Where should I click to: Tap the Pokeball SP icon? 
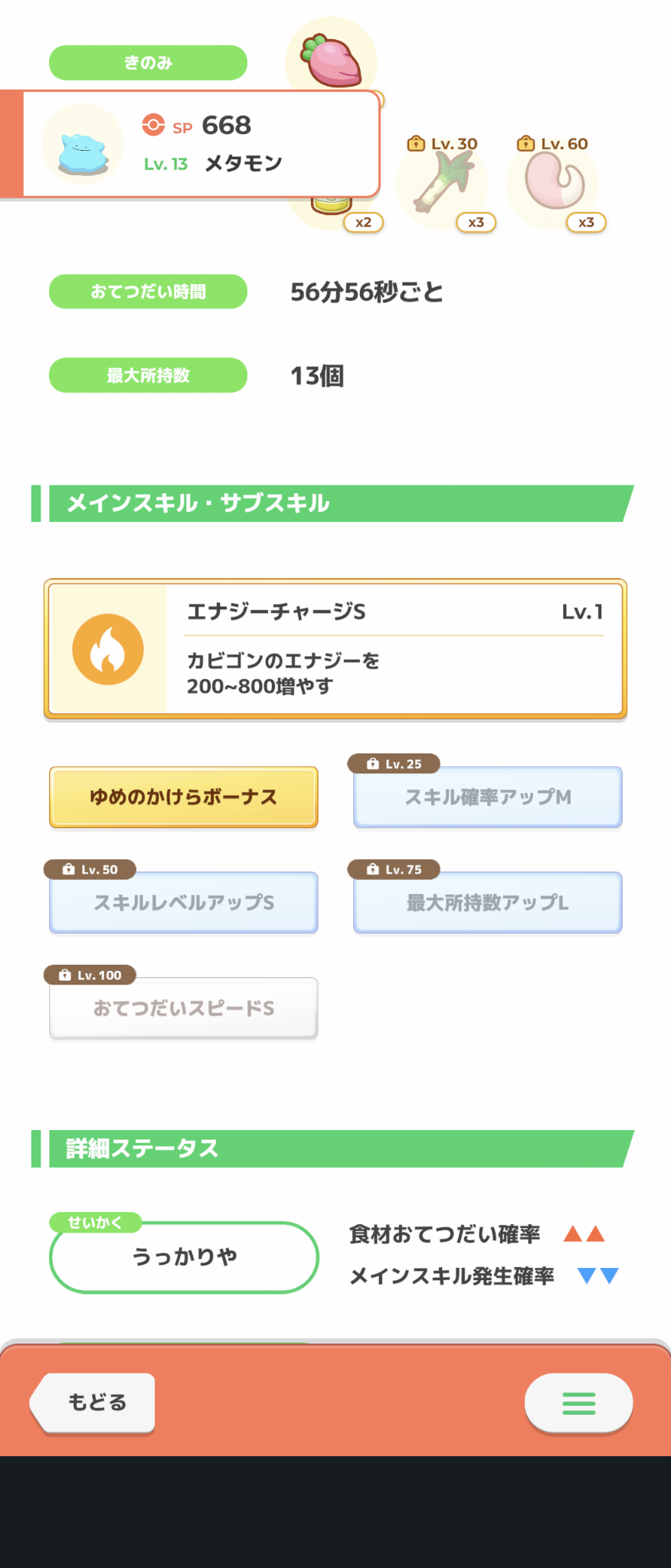[153, 125]
